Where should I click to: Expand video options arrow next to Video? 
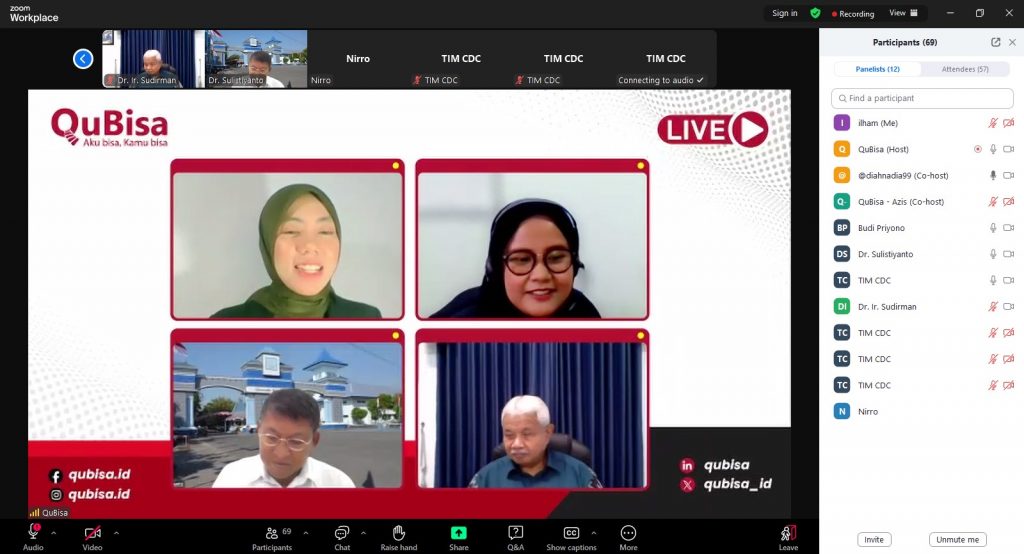pos(116,532)
